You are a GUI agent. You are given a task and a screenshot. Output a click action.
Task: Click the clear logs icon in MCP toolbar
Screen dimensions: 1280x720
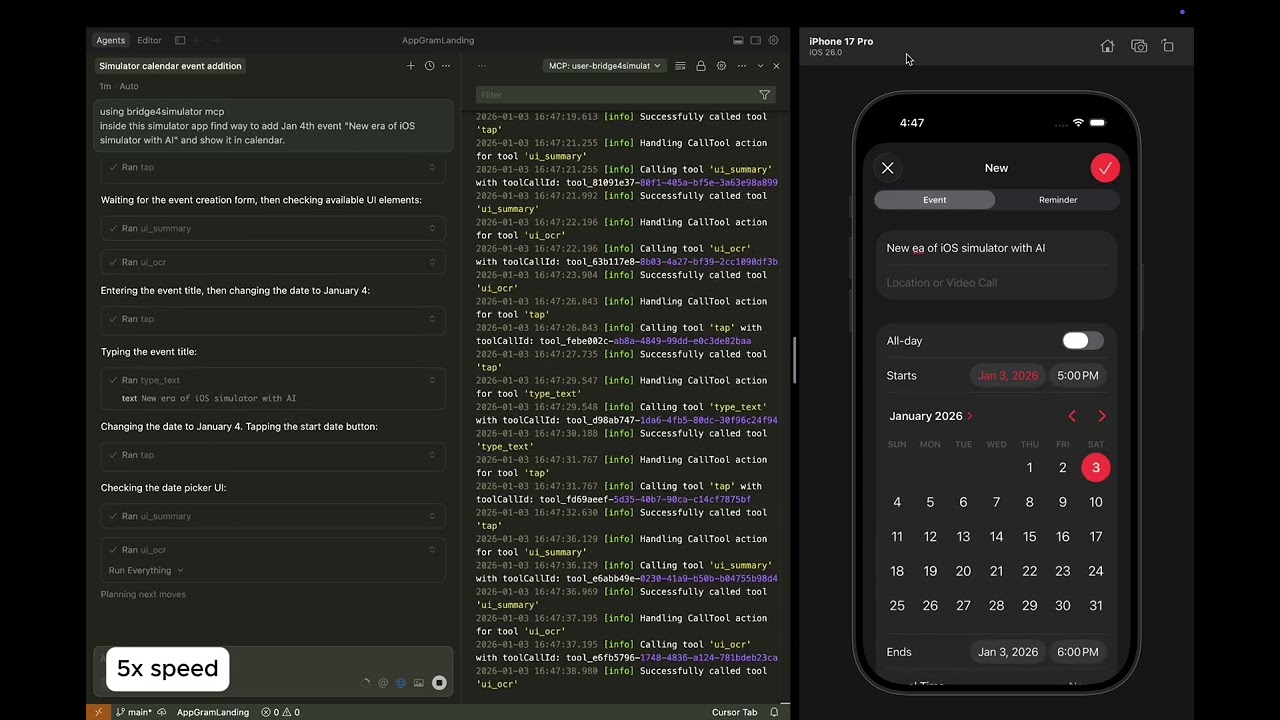point(680,65)
